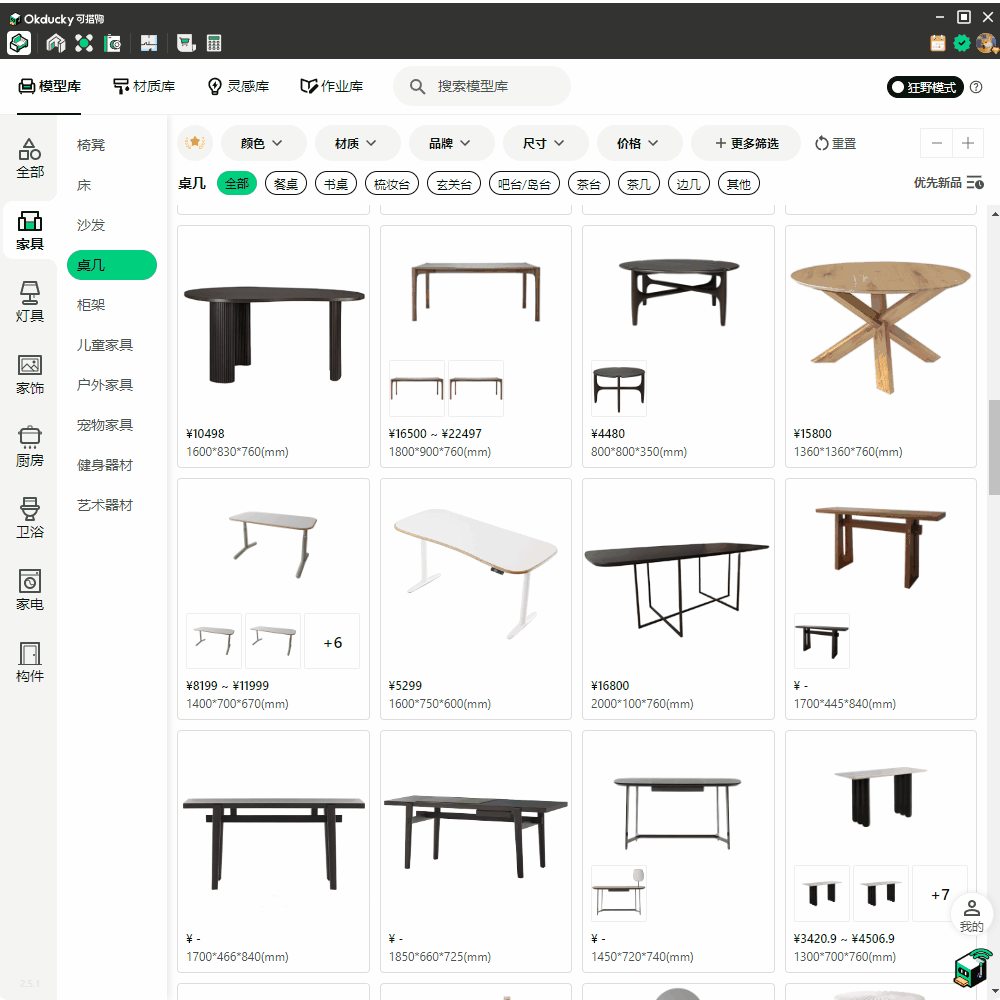This screenshot has height=1000, width=1000.
Task: Switch to the 材质库 tab
Action: pos(144,87)
